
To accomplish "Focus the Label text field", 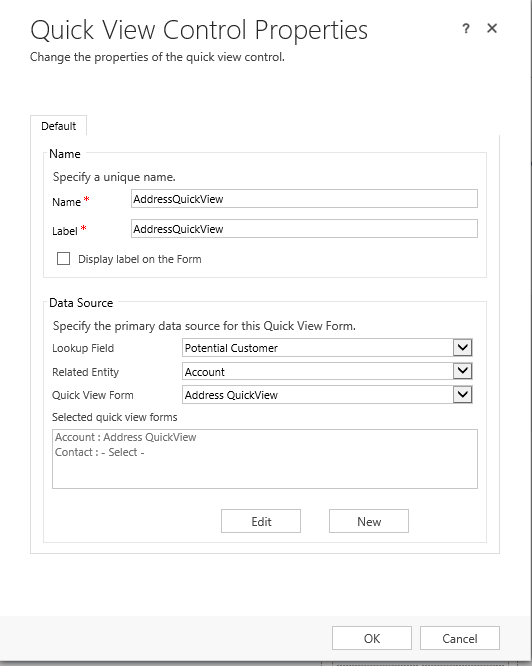I will [304, 229].
